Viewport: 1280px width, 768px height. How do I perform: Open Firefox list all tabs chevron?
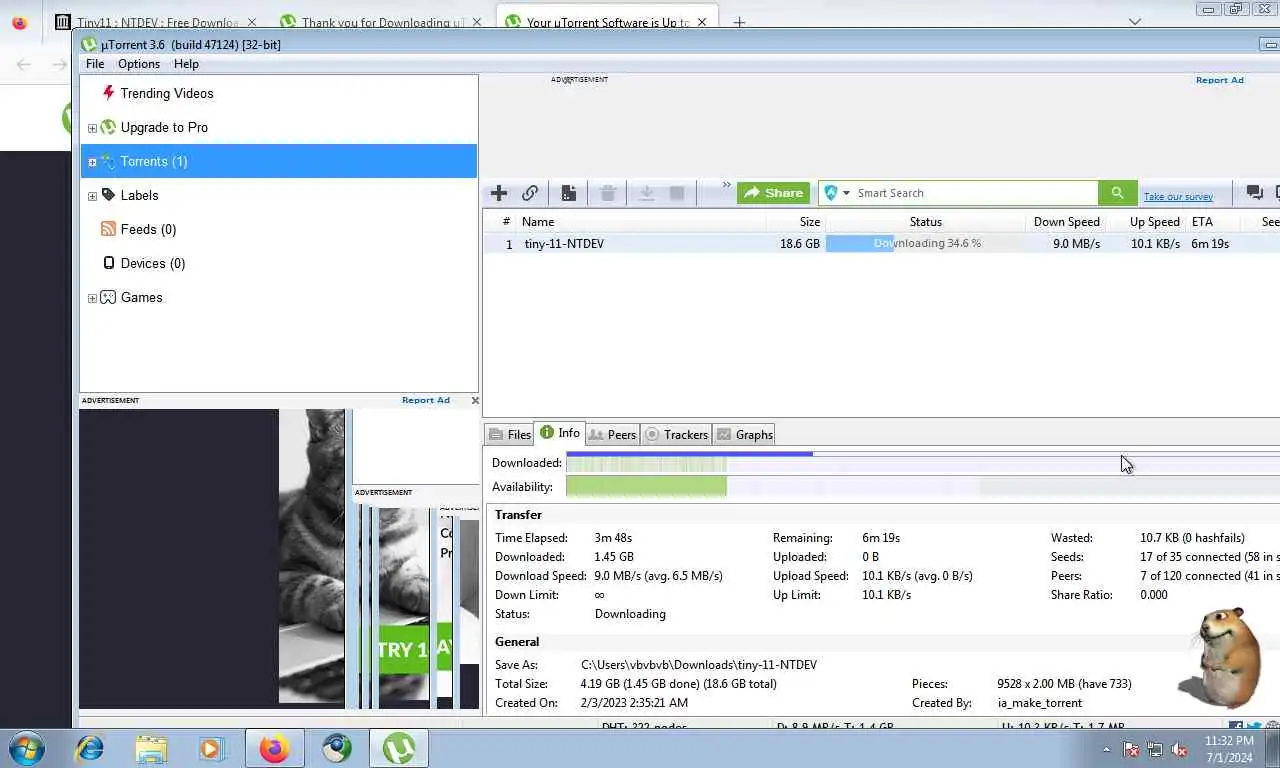point(1135,21)
